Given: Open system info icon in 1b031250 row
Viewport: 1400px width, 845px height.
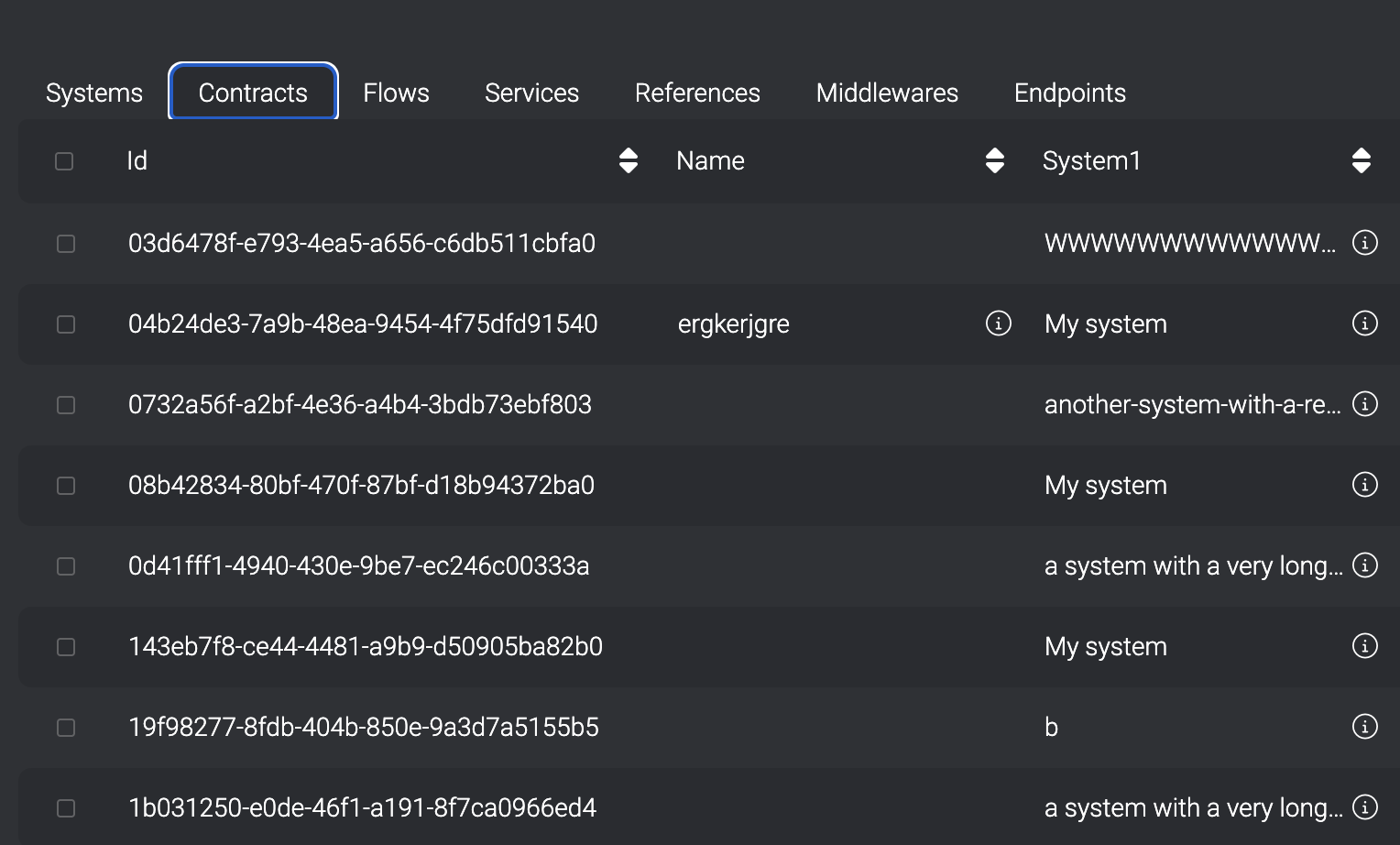Looking at the screenshot, I should [1365, 807].
